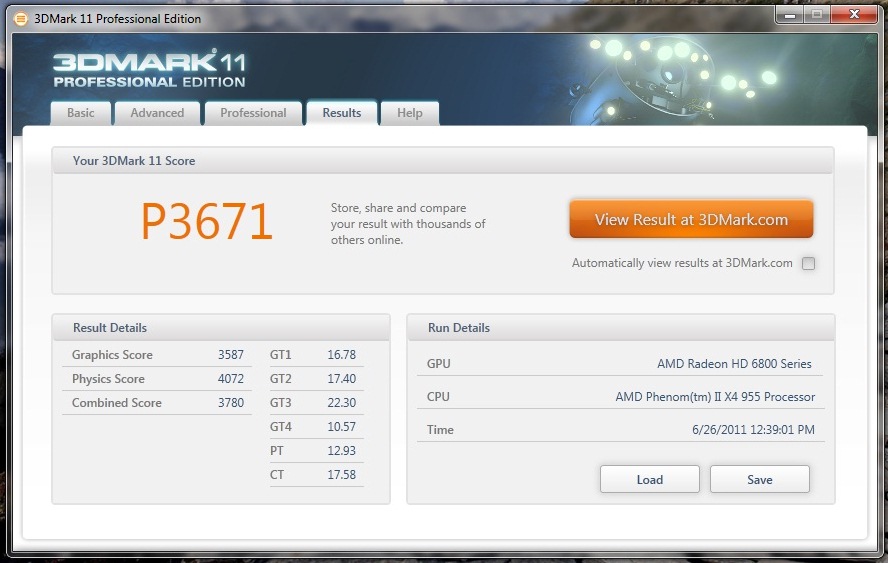888x563 pixels.
Task: Close the 3DMark 11 window
Action: [854, 15]
